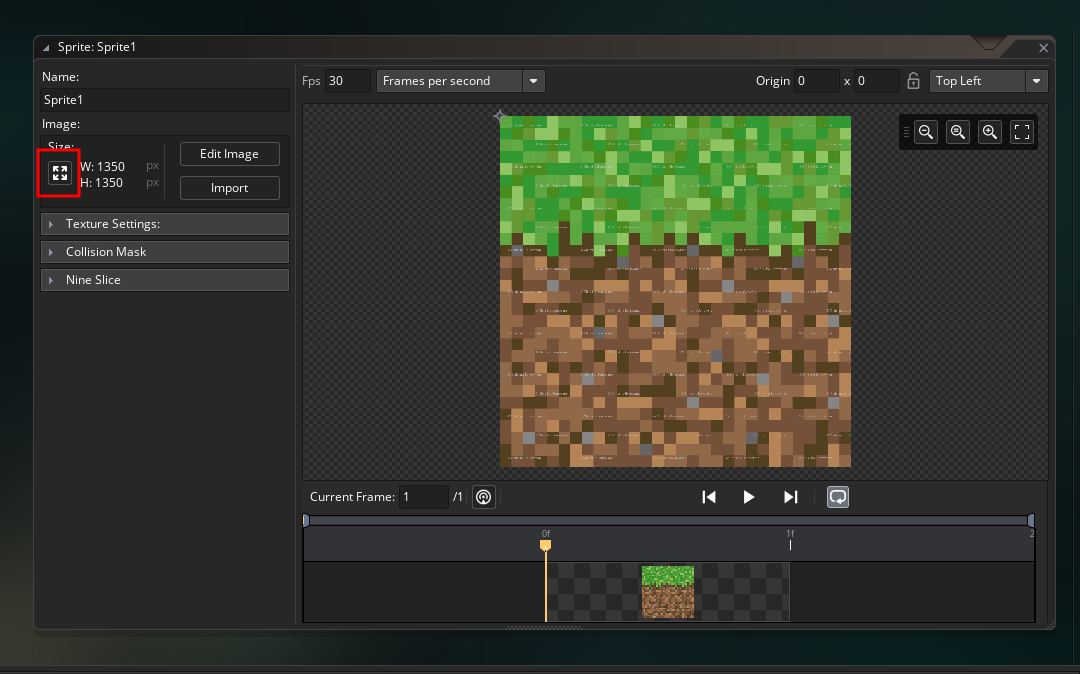This screenshot has height=674, width=1080.
Task: Click the Origin X value field
Action: (816, 81)
